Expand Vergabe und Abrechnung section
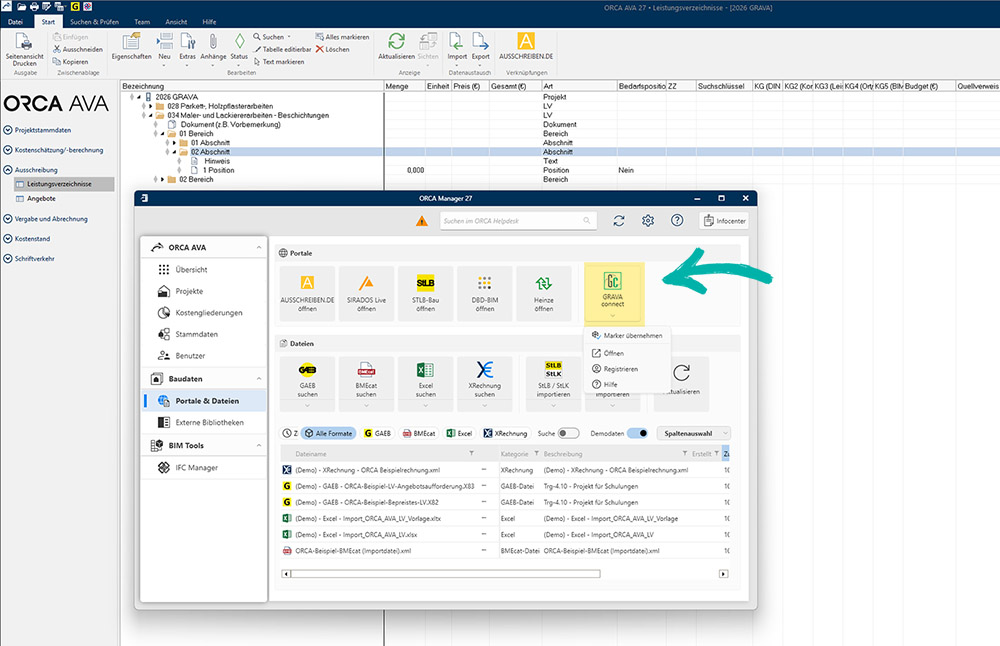 pos(8,219)
